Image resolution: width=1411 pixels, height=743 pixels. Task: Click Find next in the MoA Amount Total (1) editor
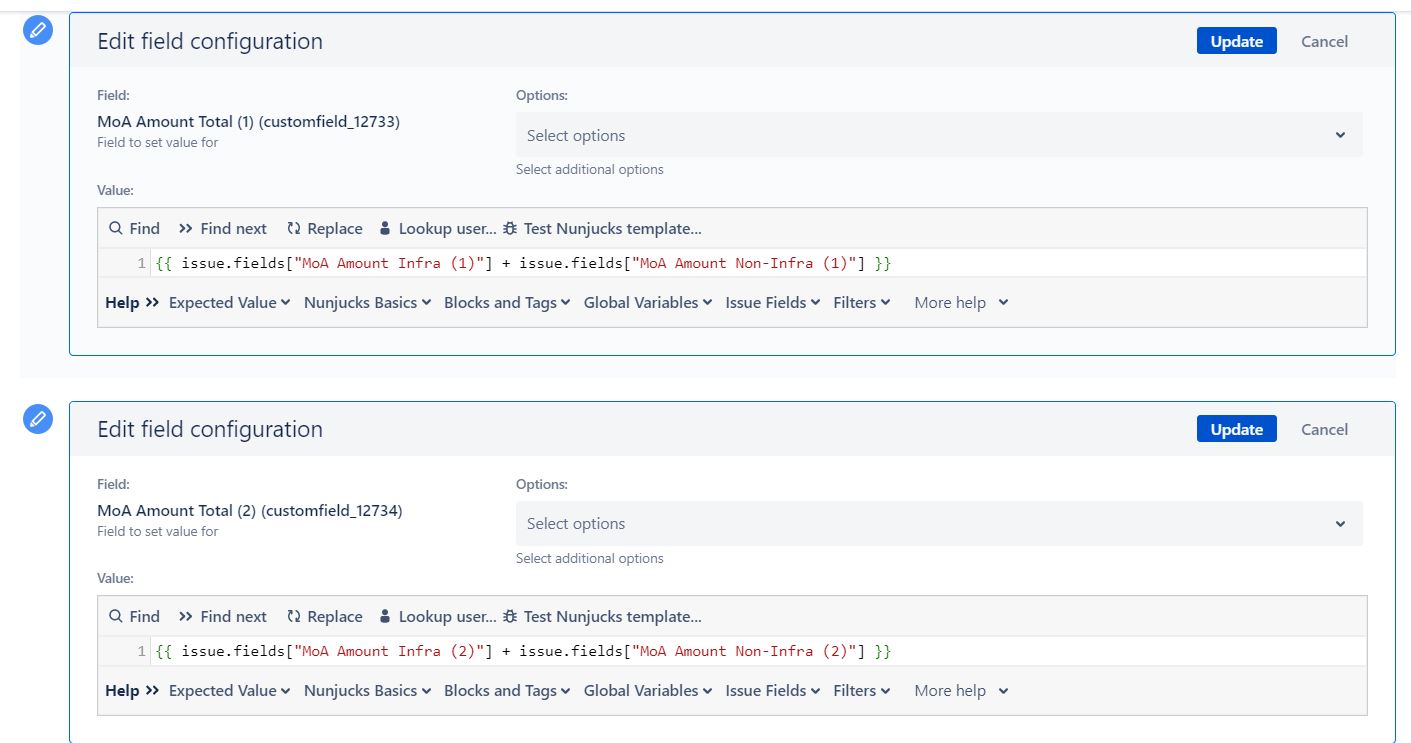pos(222,228)
